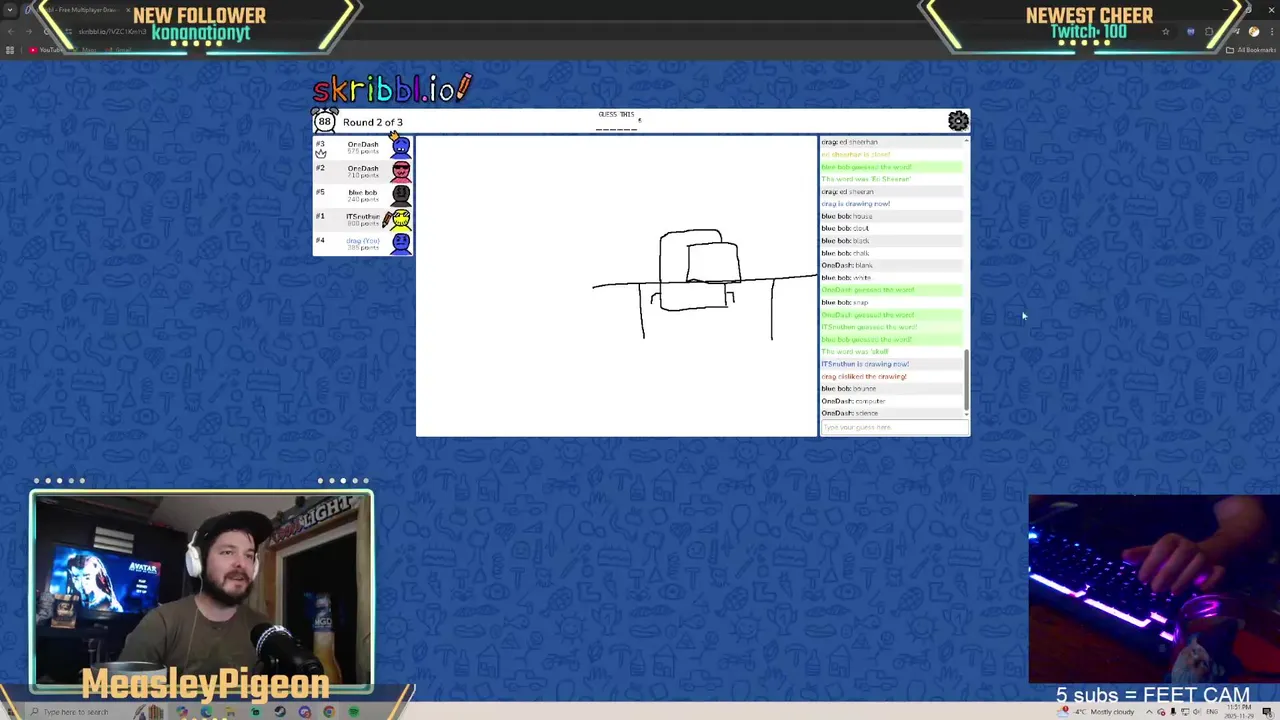The image size is (1280, 720).
Task: Select blue bob's black avatar
Action: pyautogui.click(x=401, y=195)
